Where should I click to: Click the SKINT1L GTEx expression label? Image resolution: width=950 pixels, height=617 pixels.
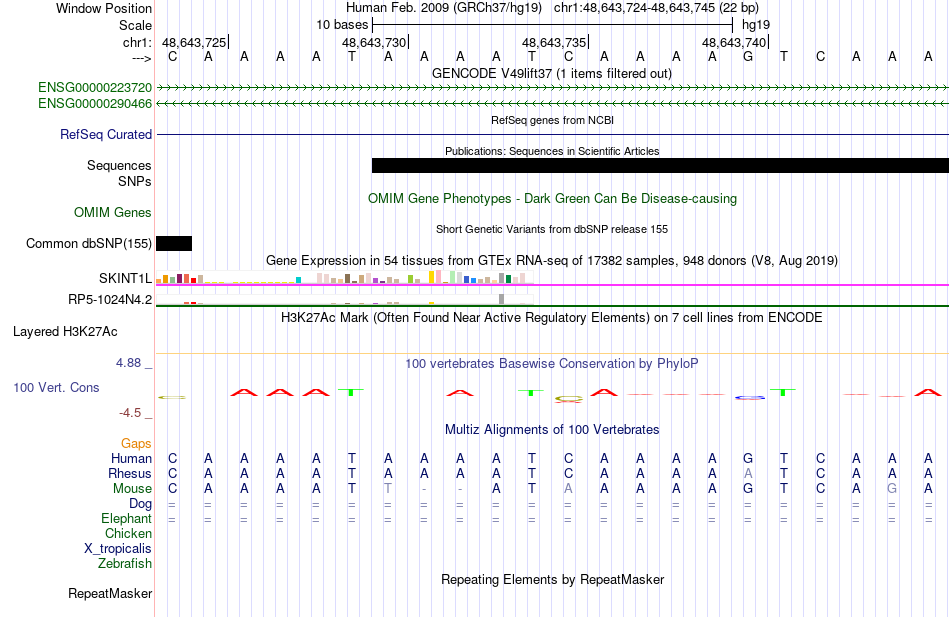point(125,278)
